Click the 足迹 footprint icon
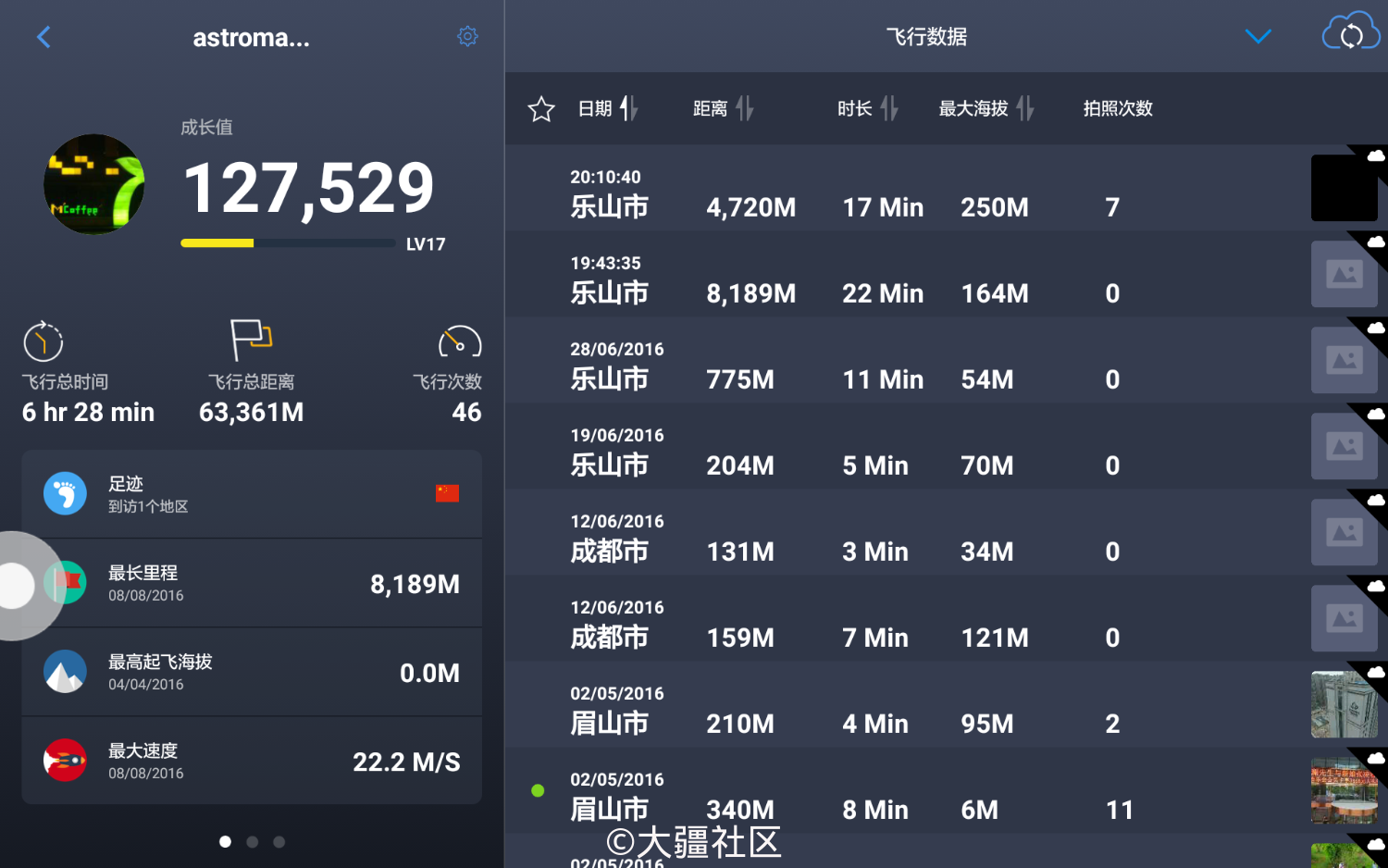This screenshot has width=1388, height=868. [65, 493]
